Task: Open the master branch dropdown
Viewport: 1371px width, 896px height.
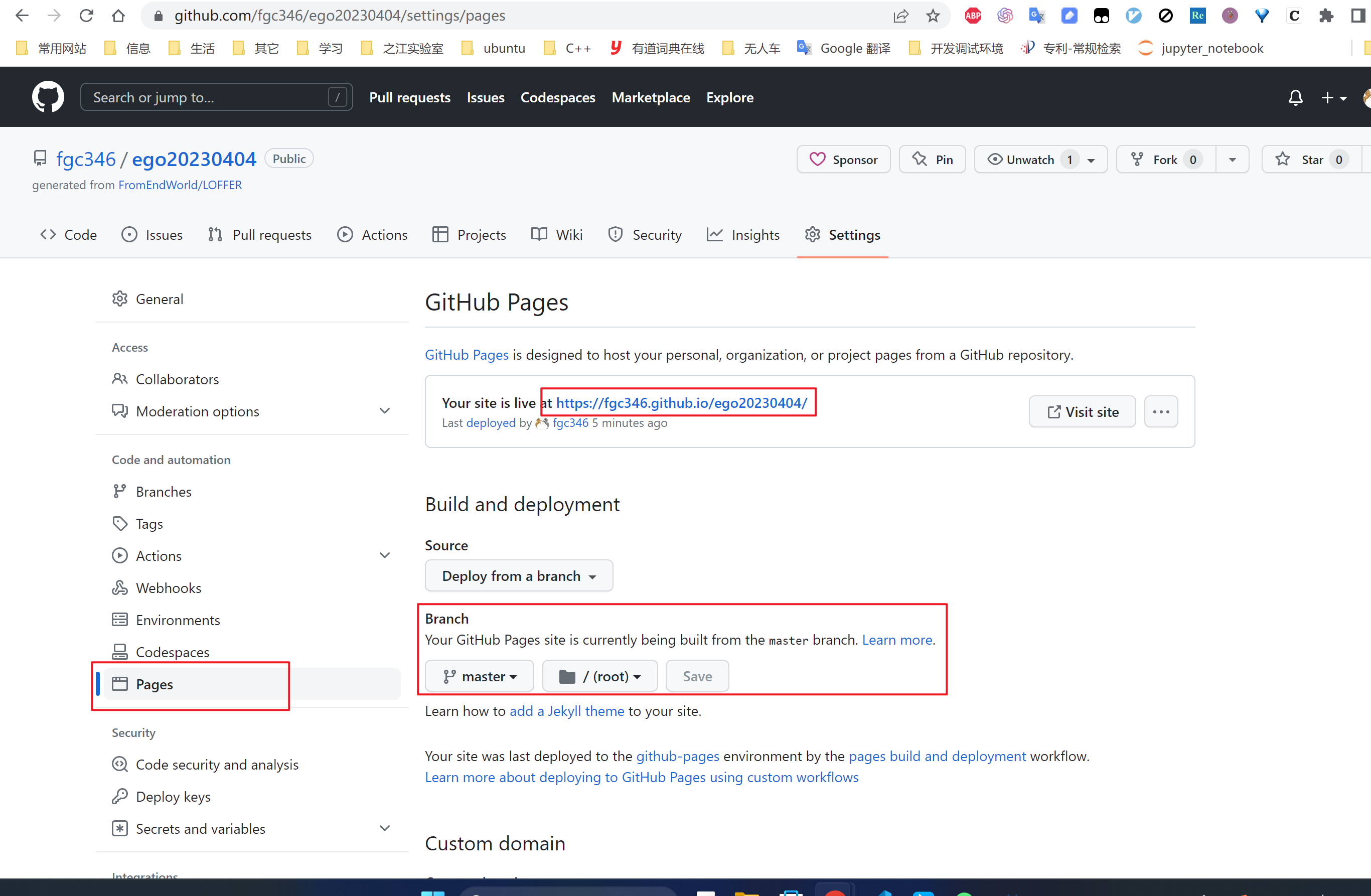Action: [x=479, y=676]
